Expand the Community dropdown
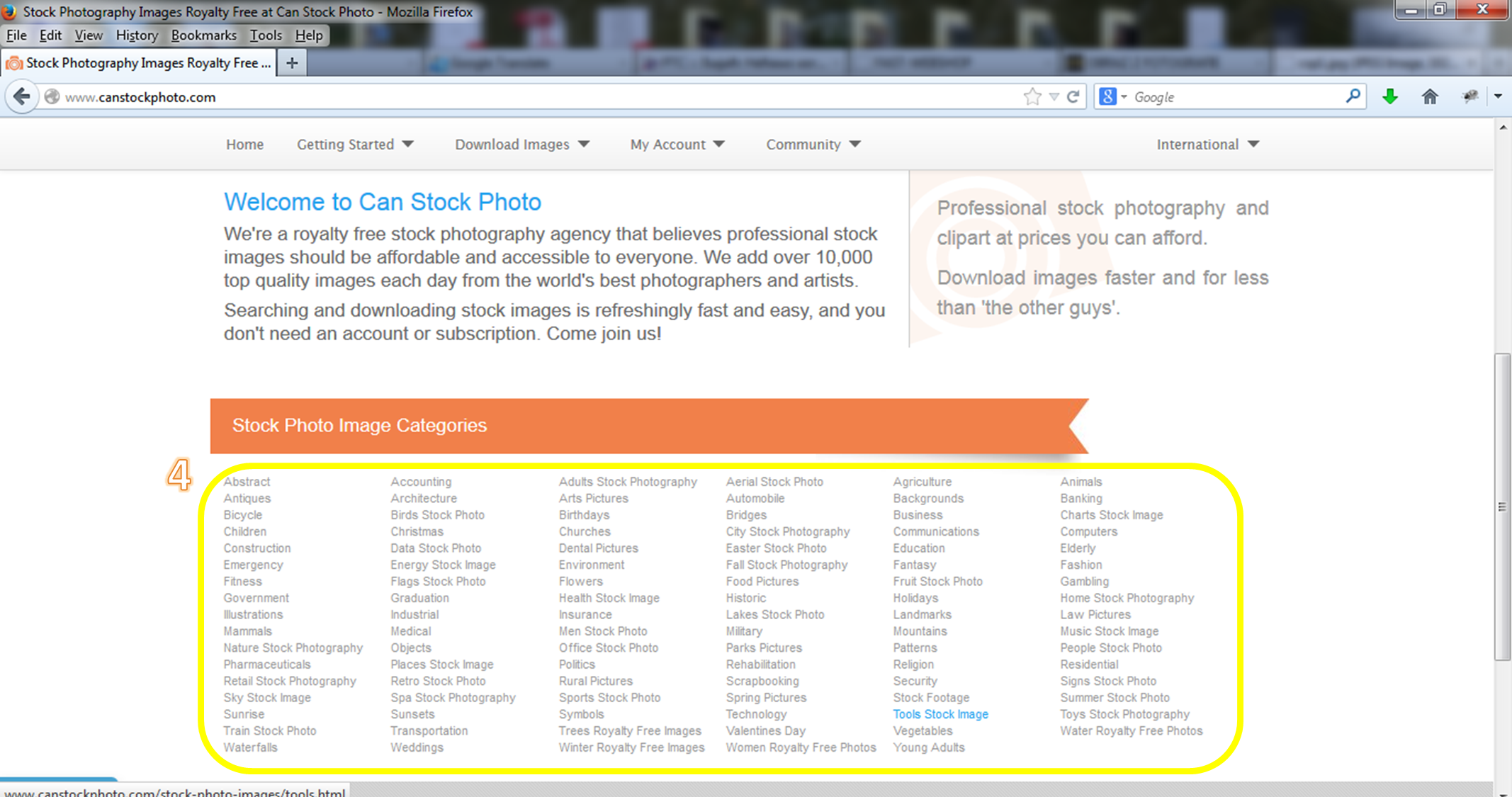This screenshot has height=797, width=1512. coord(813,145)
